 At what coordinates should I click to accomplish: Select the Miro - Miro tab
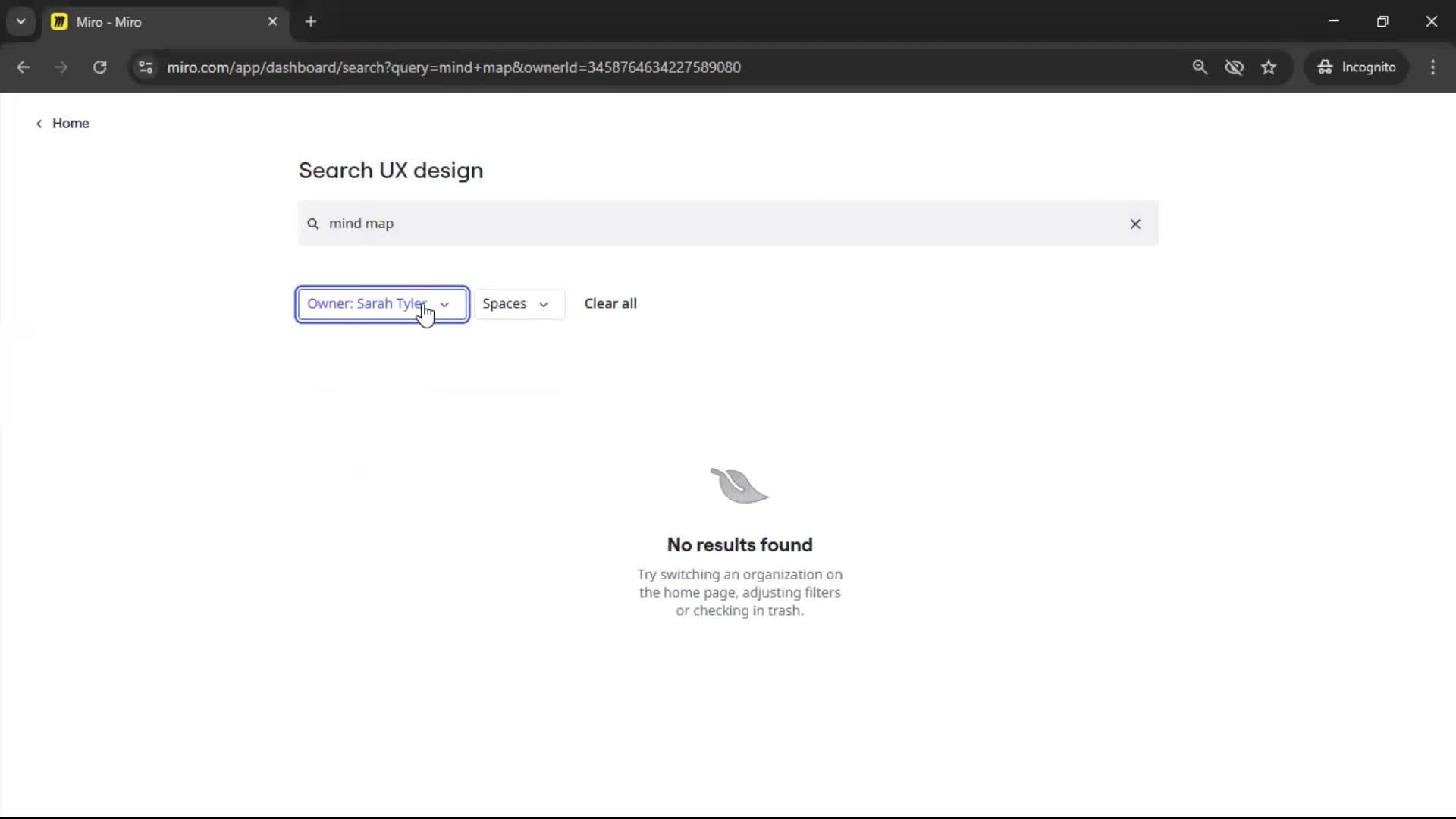point(165,21)
